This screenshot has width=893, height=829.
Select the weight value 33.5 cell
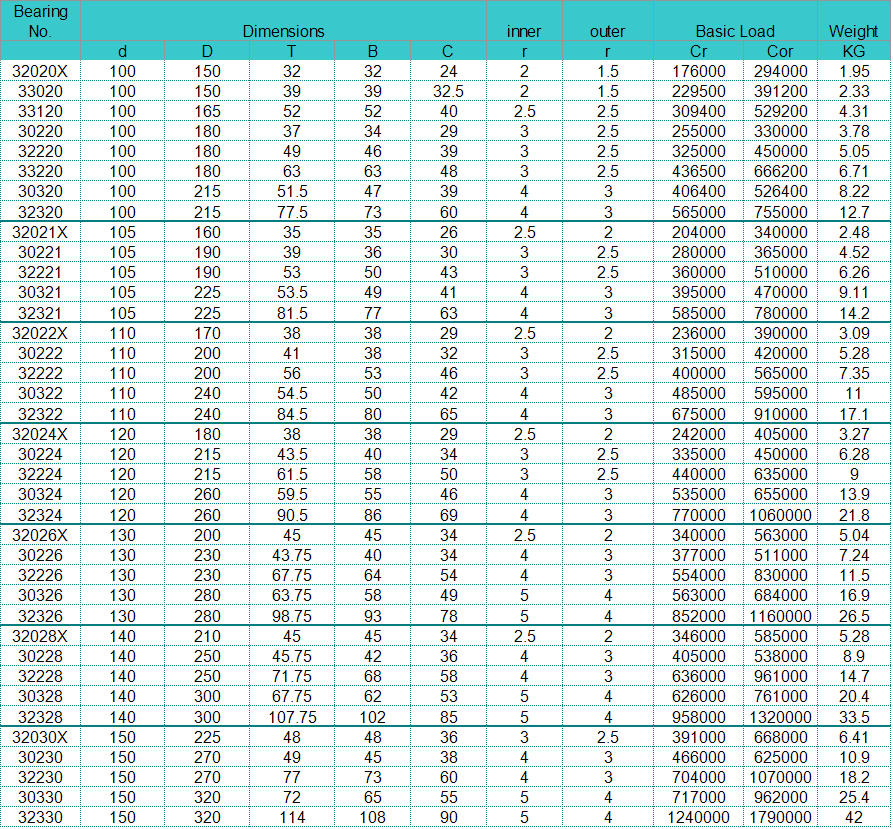click(853, 716)
